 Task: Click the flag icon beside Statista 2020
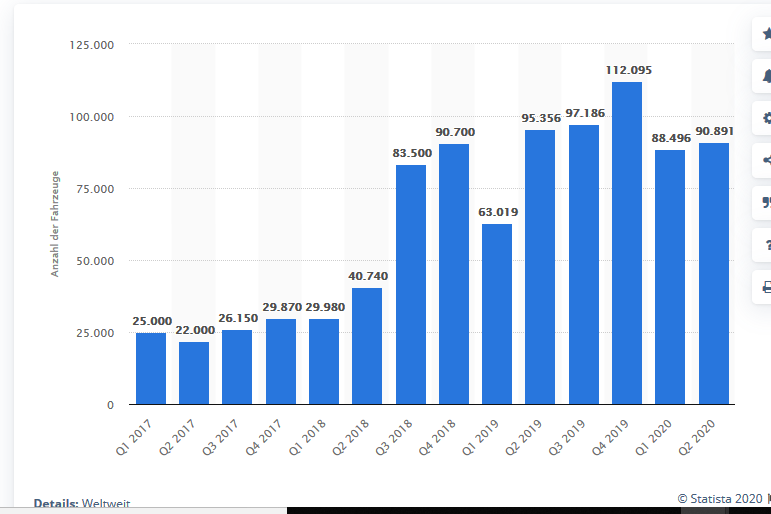click(x=769, y=499)
